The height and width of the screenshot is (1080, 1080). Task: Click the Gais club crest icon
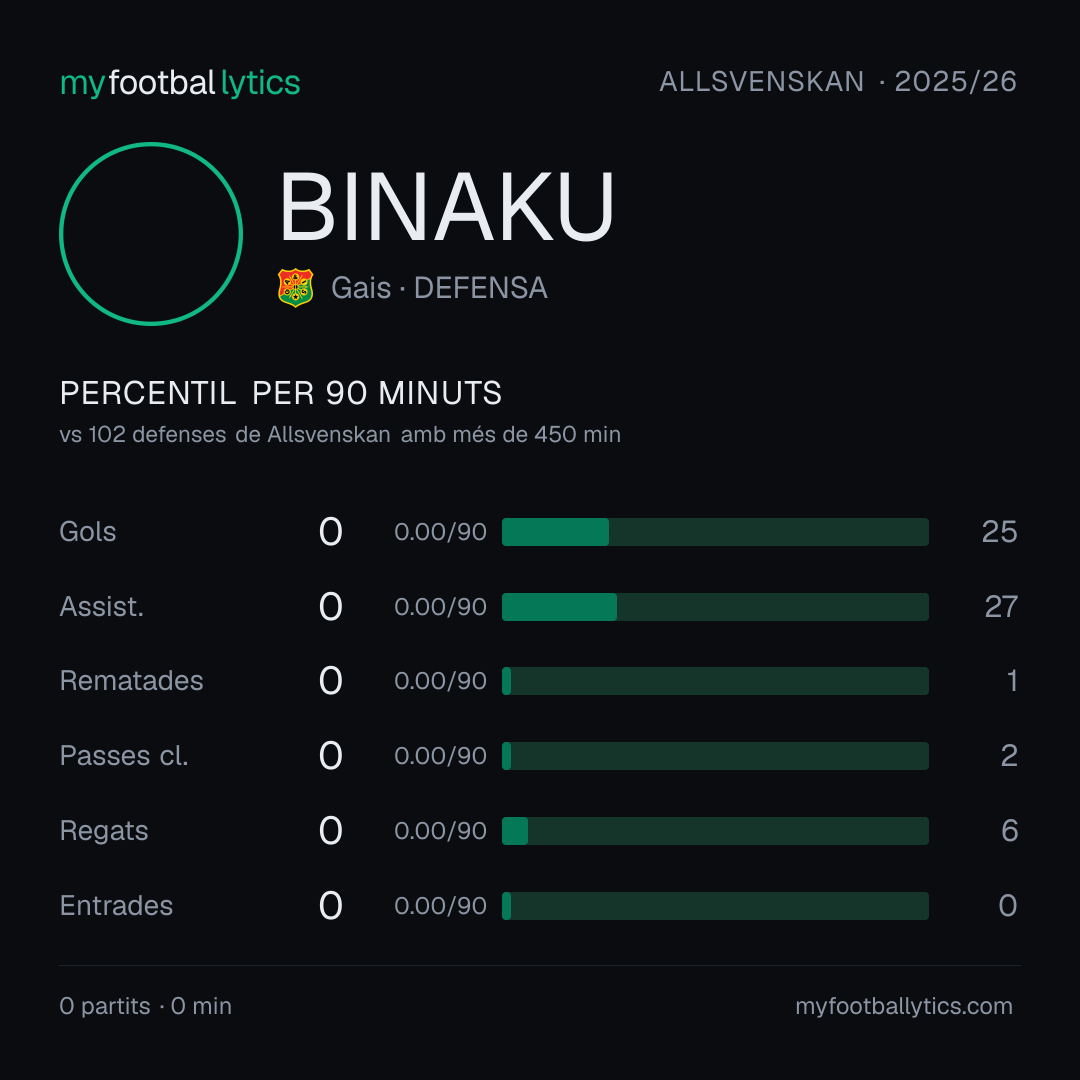[295, 288]
